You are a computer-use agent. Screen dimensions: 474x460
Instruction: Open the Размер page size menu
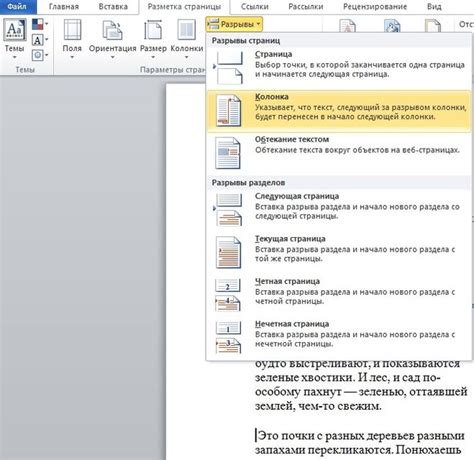(153, 39)
